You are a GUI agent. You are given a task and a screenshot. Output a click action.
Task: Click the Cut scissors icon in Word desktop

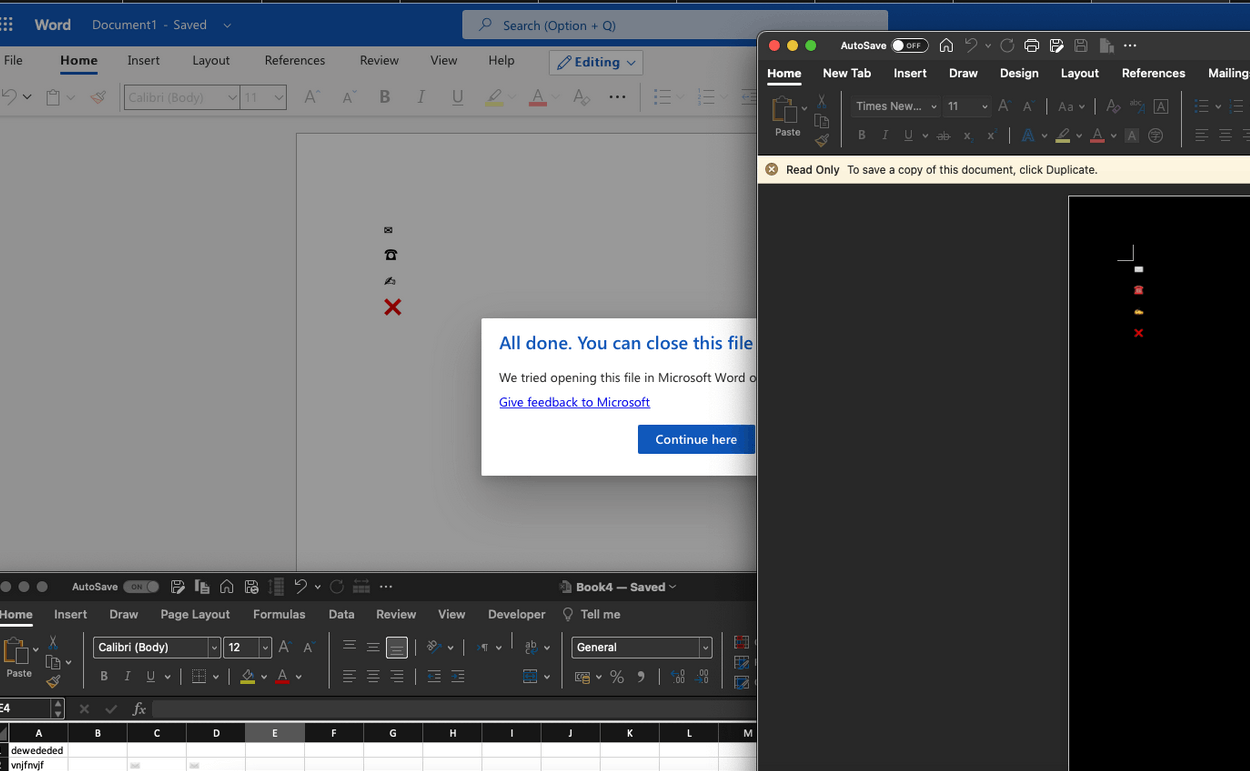tap(822, 100)
